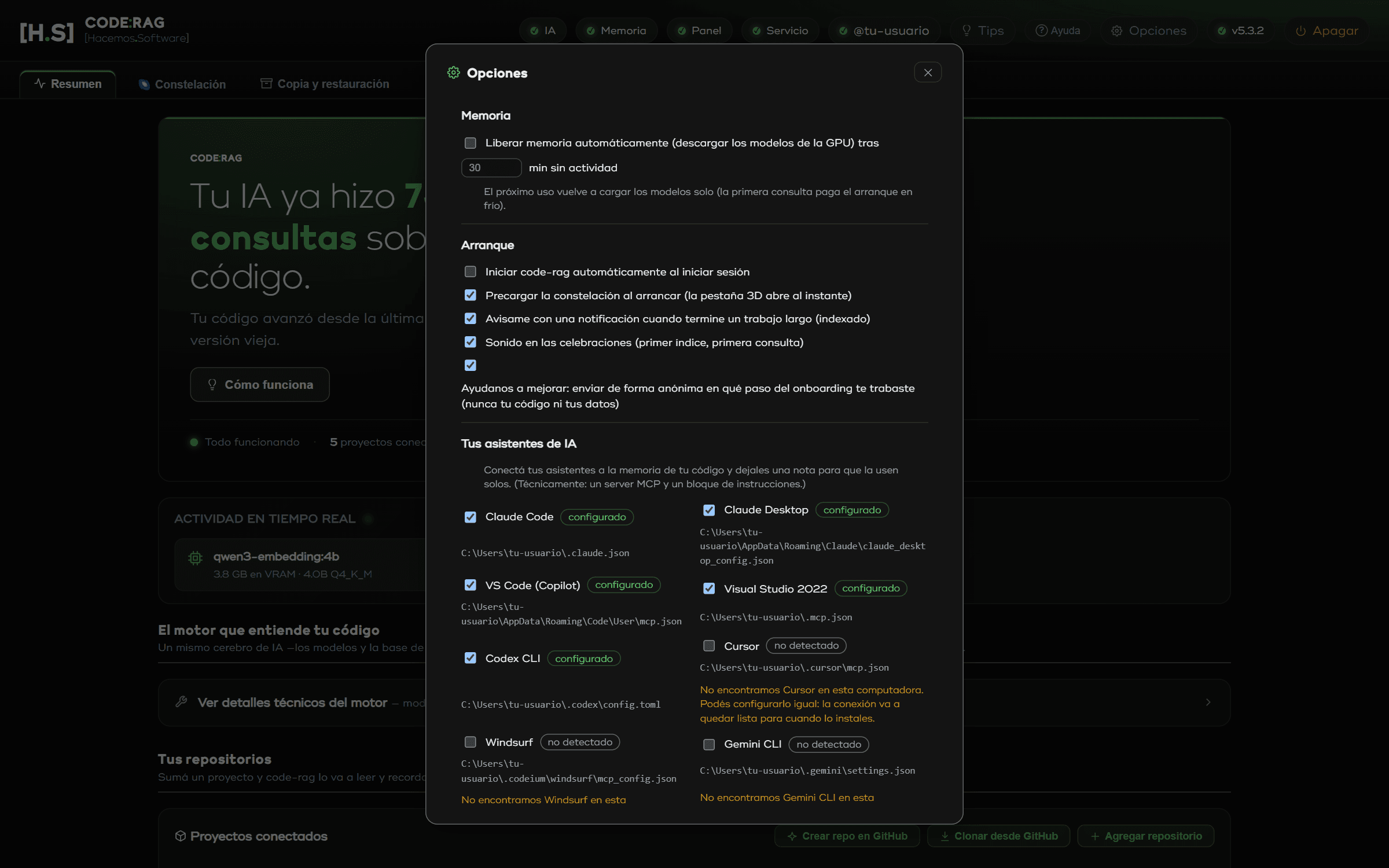Screen dimensions: 1389x868
Task: Click the Resumen tab pulse icon
Action: (40, 83)
